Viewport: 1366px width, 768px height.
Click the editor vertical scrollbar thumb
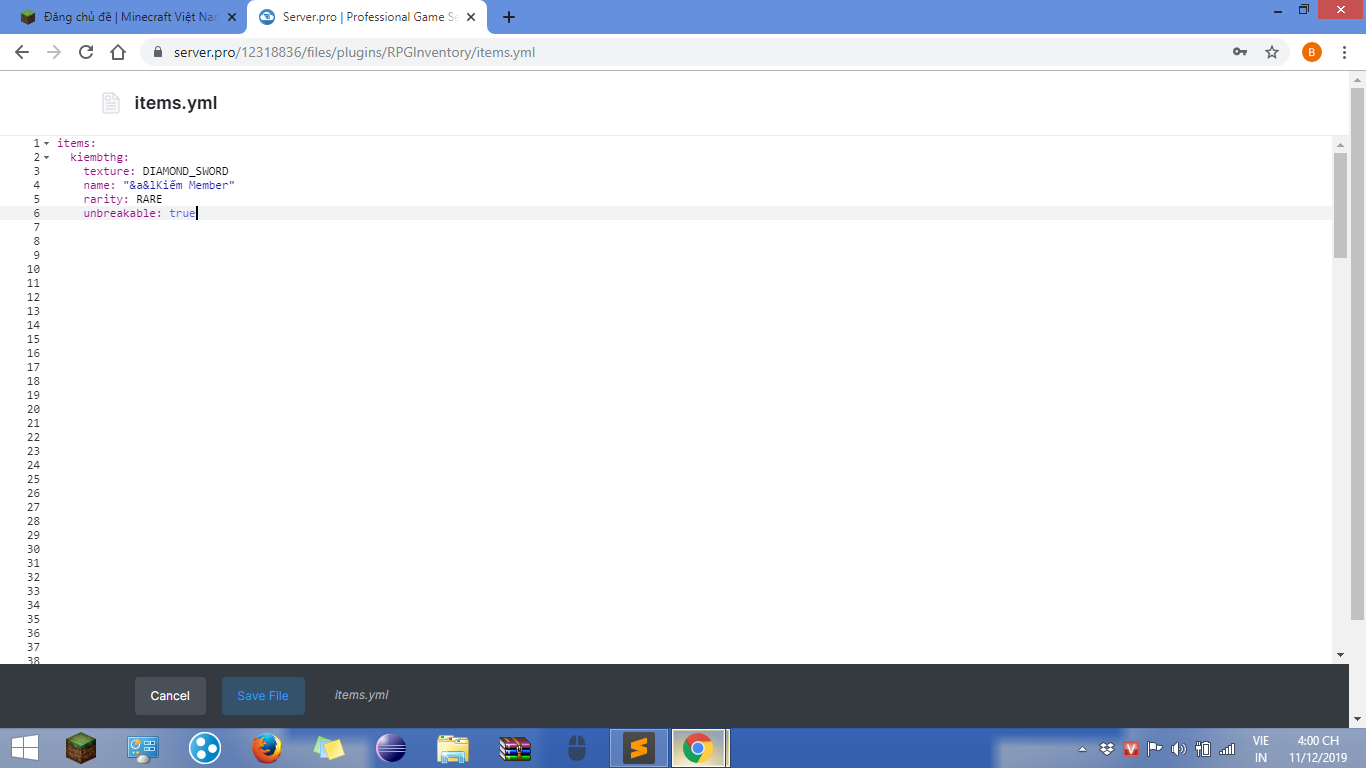point(1340,205)
